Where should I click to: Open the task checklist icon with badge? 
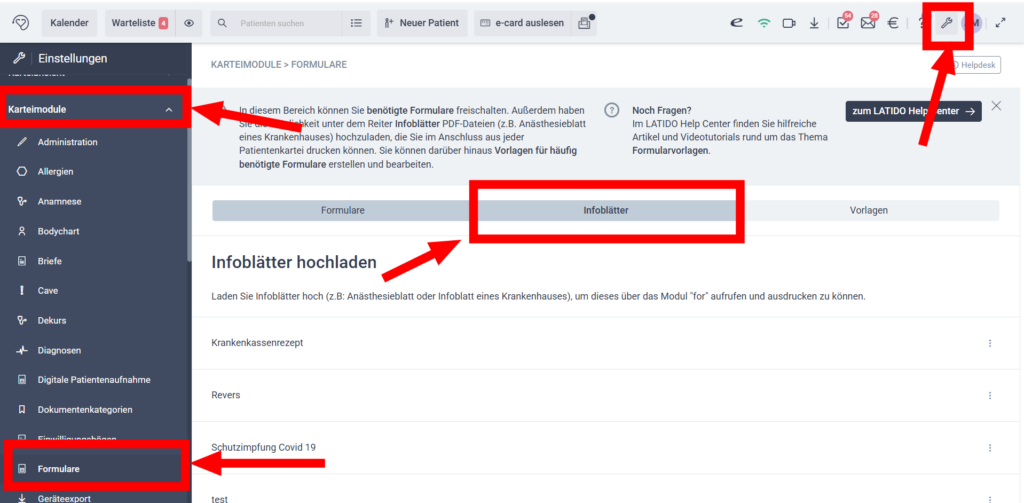842,23
